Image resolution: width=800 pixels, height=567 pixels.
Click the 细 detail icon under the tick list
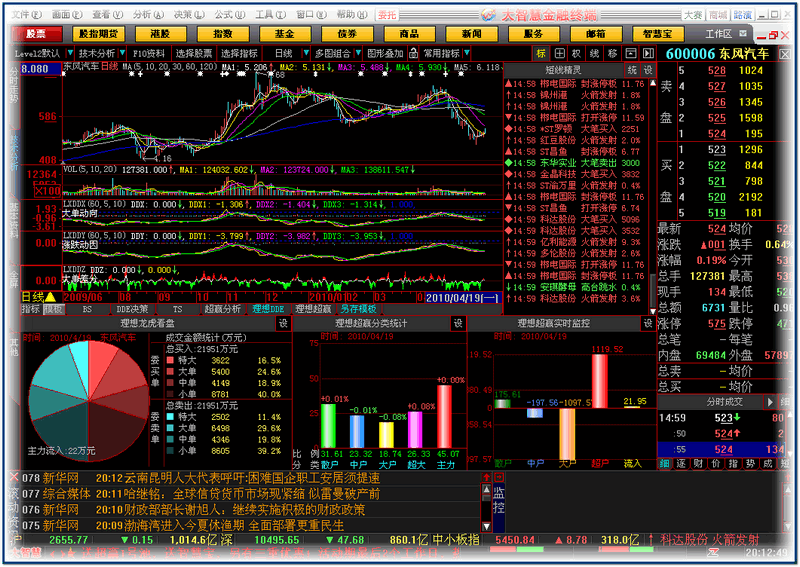tap(664, 463)
